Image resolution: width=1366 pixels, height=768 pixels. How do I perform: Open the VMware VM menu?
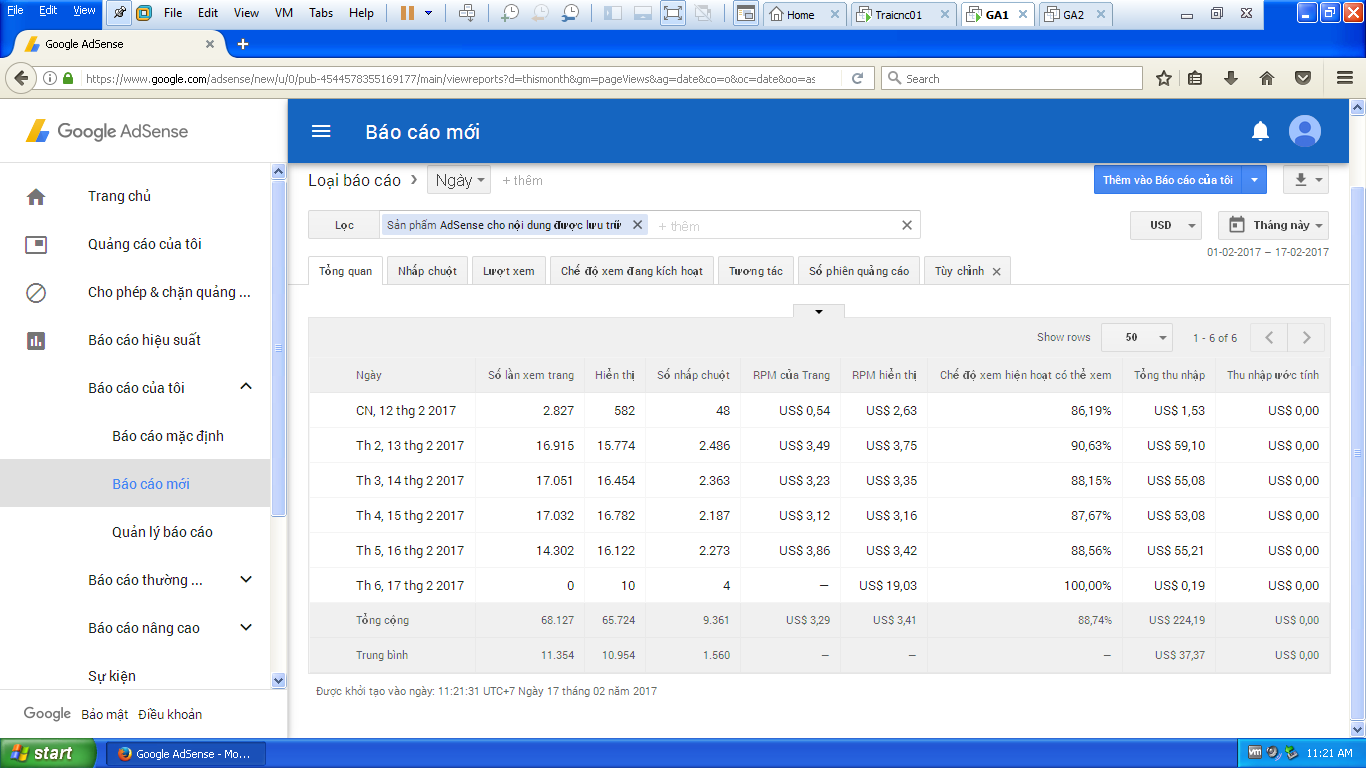[x=284, y=14]
